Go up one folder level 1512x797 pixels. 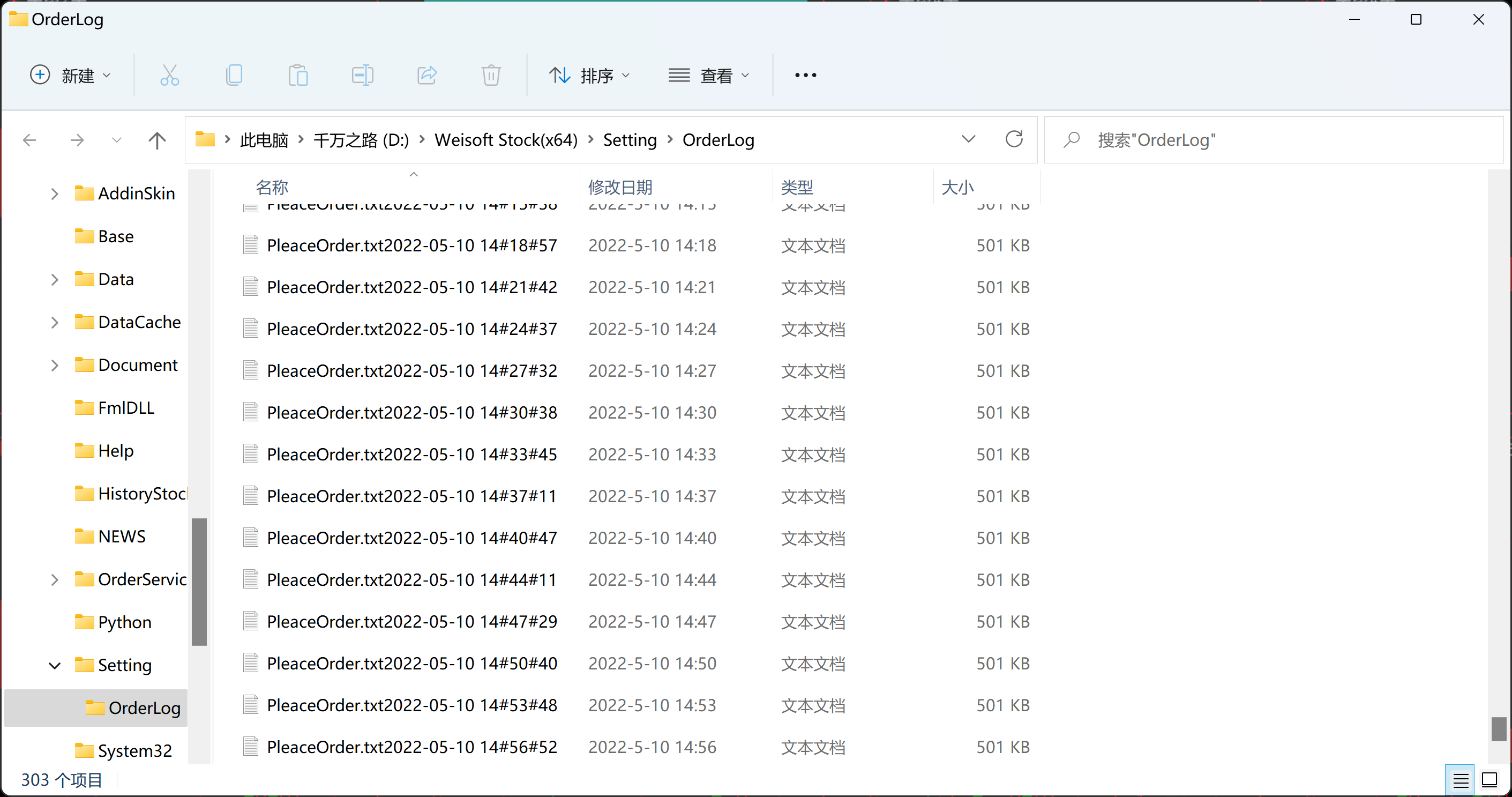pyautogui.click(x=156, y=140)
